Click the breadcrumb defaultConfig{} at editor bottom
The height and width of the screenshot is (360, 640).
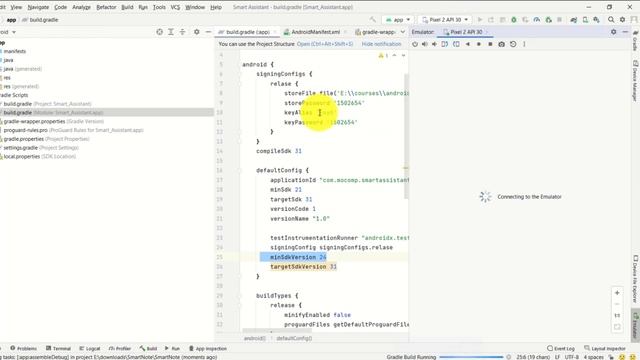(x=294, y=338)
